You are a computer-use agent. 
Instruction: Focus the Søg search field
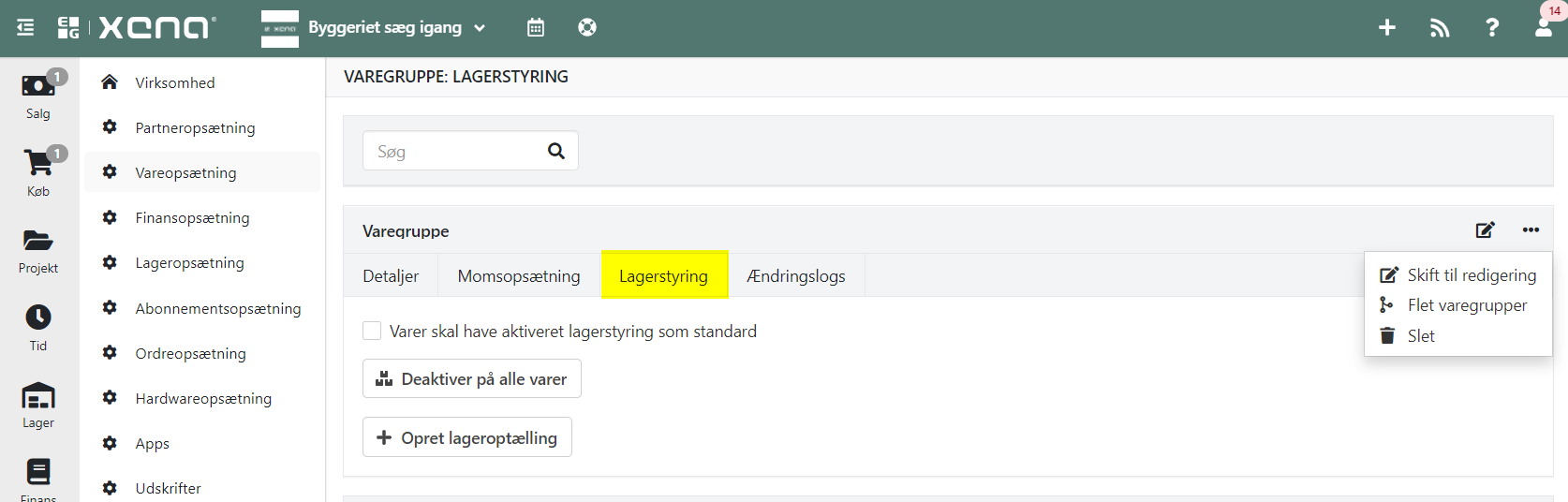click(456, 152)
